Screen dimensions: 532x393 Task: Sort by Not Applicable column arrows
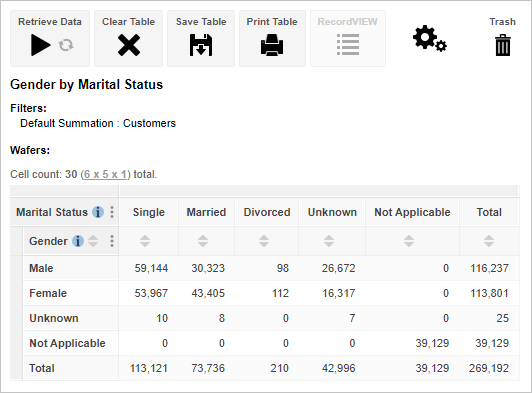tap(409, 241)
